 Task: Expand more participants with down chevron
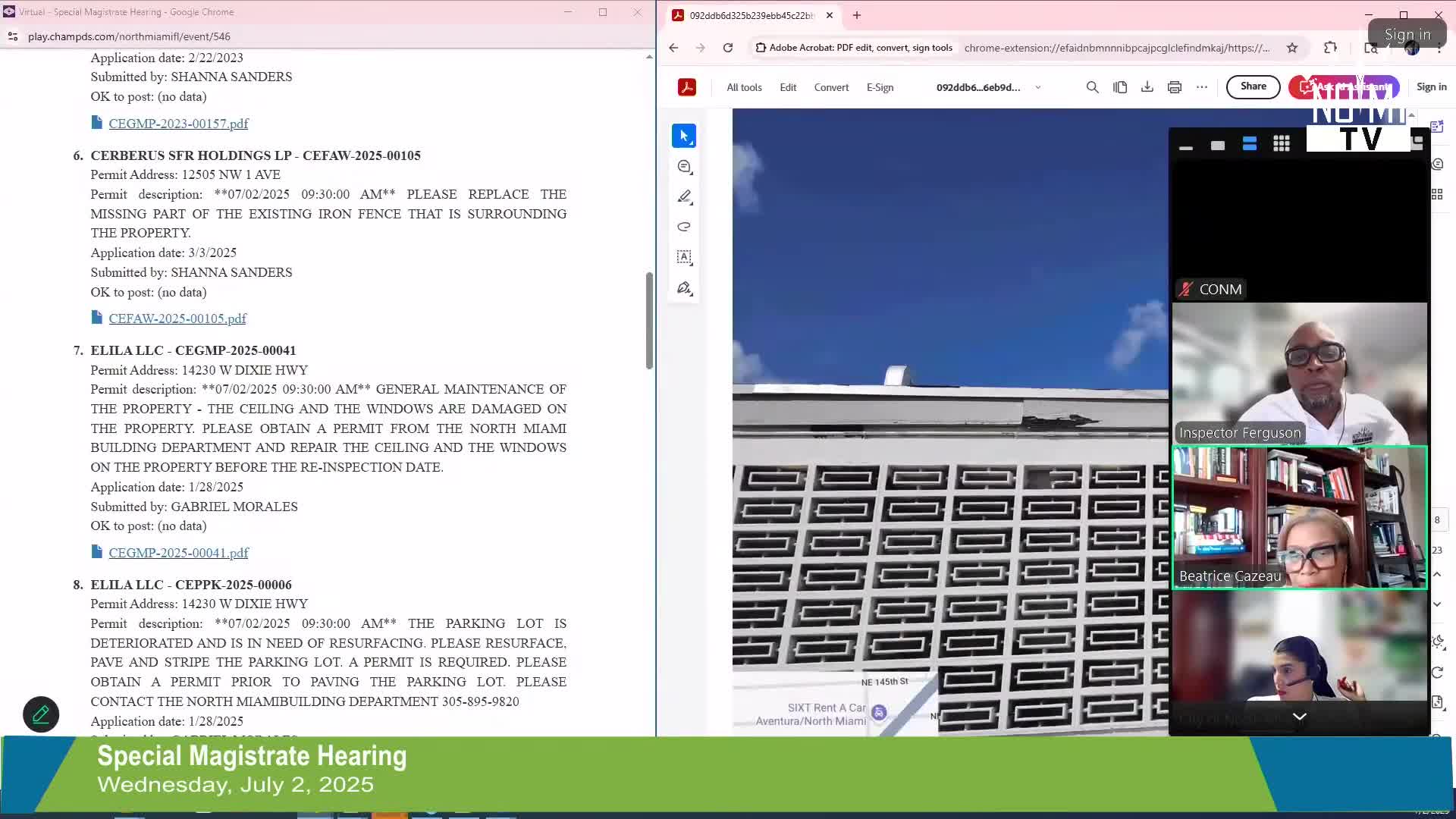click(1299, 716)
